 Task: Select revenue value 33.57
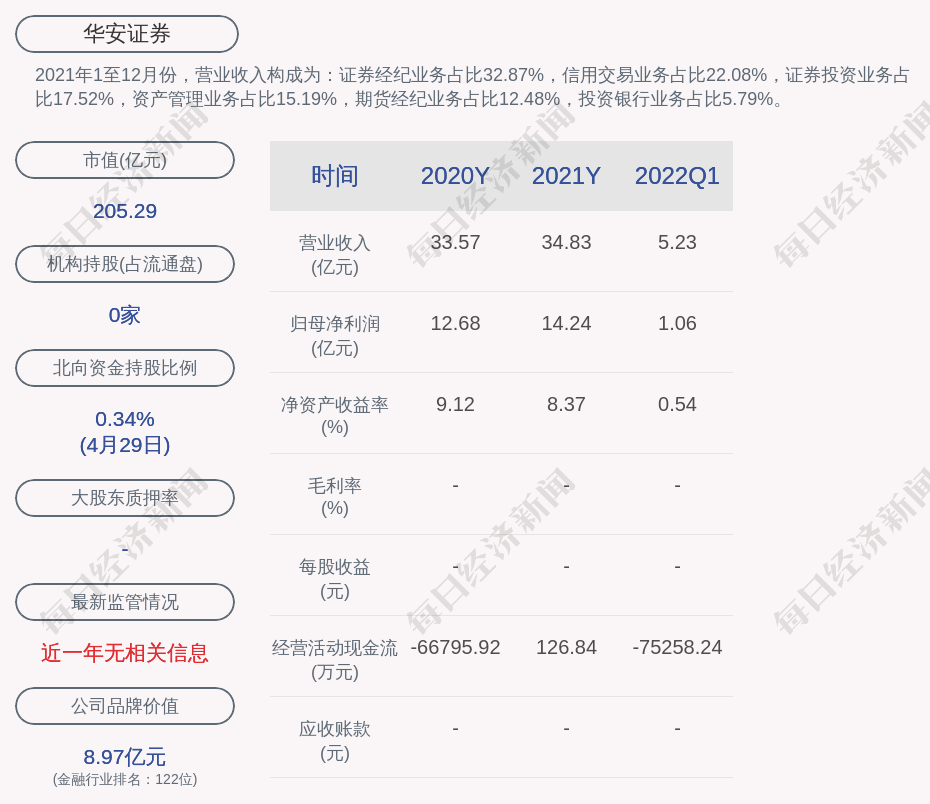(455, 243)
